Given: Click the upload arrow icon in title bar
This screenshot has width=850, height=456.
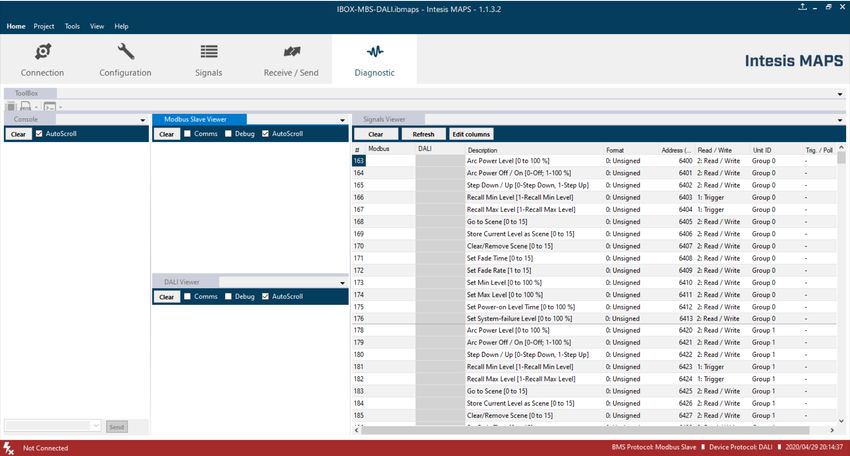Looking at the screenshot, I should click(802, 7).
